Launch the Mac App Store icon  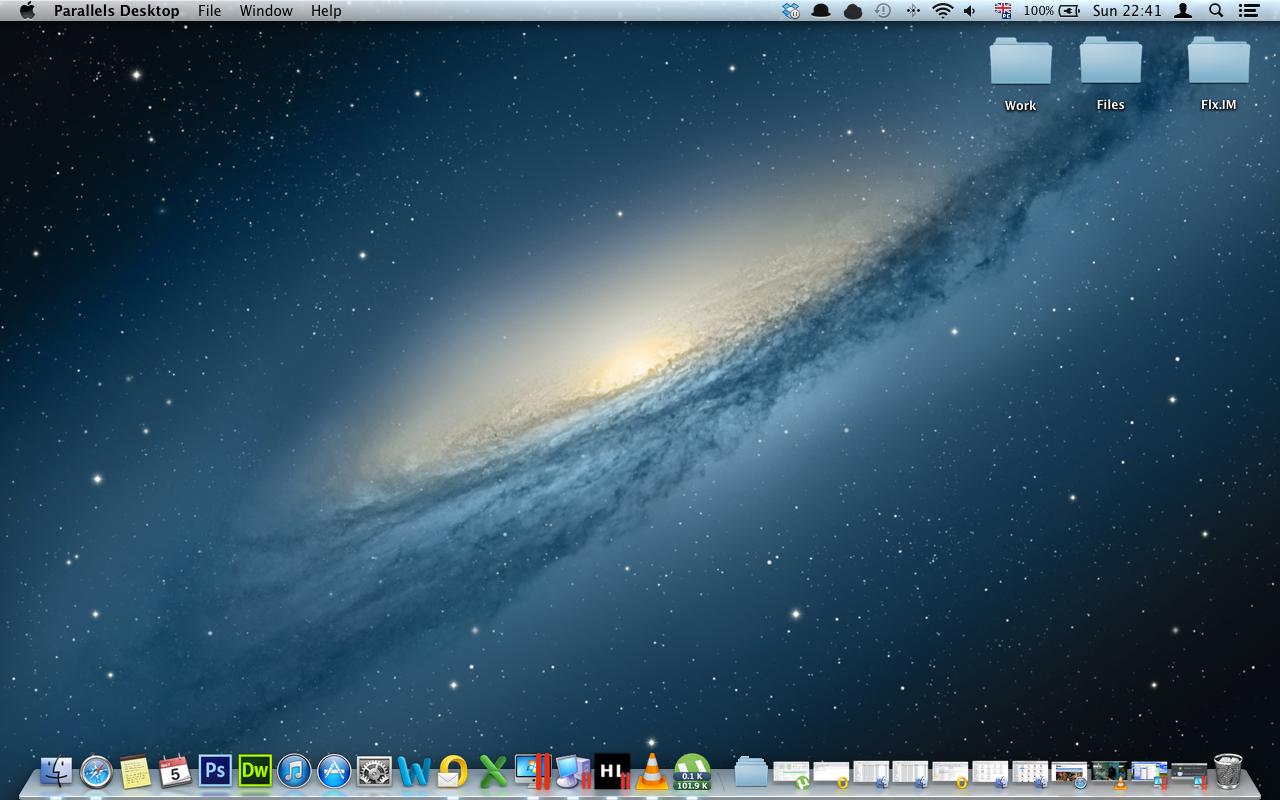coord(334,771)
